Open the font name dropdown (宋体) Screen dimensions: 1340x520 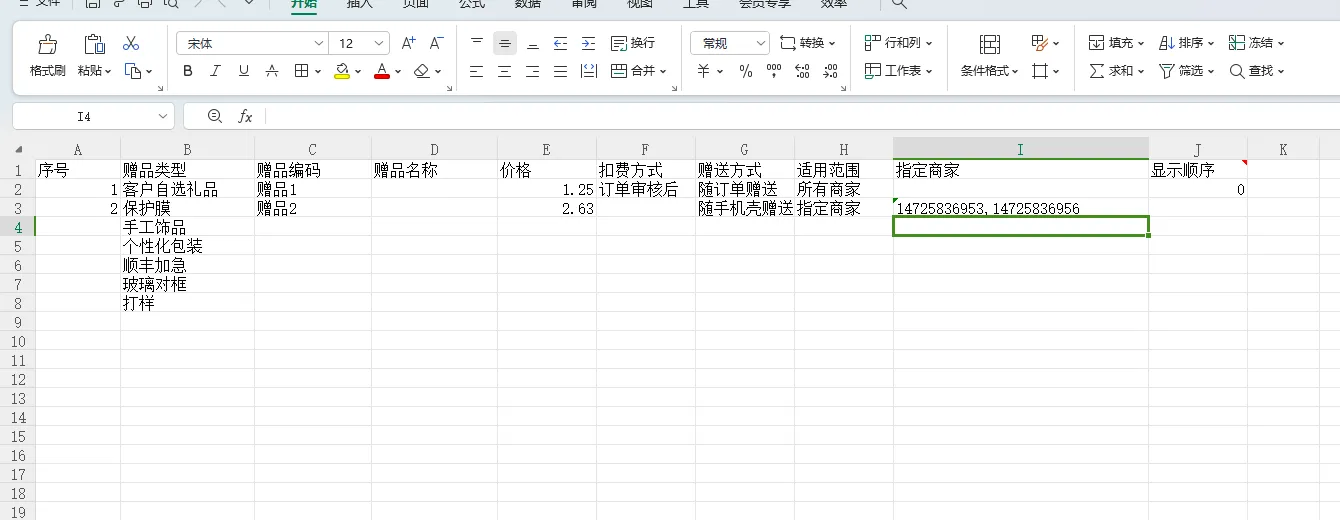pyautogui.click(x=319, y=43)
